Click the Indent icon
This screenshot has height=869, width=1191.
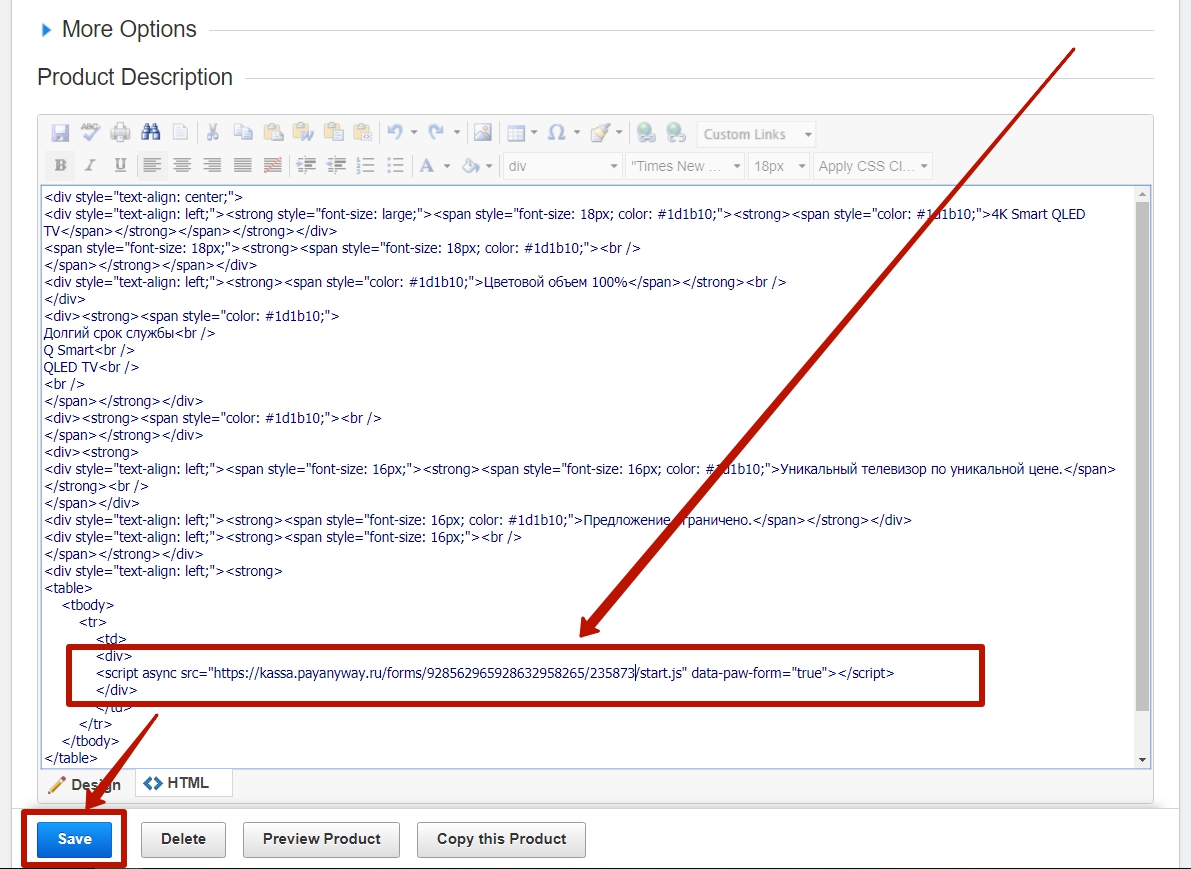coord(306,165)
